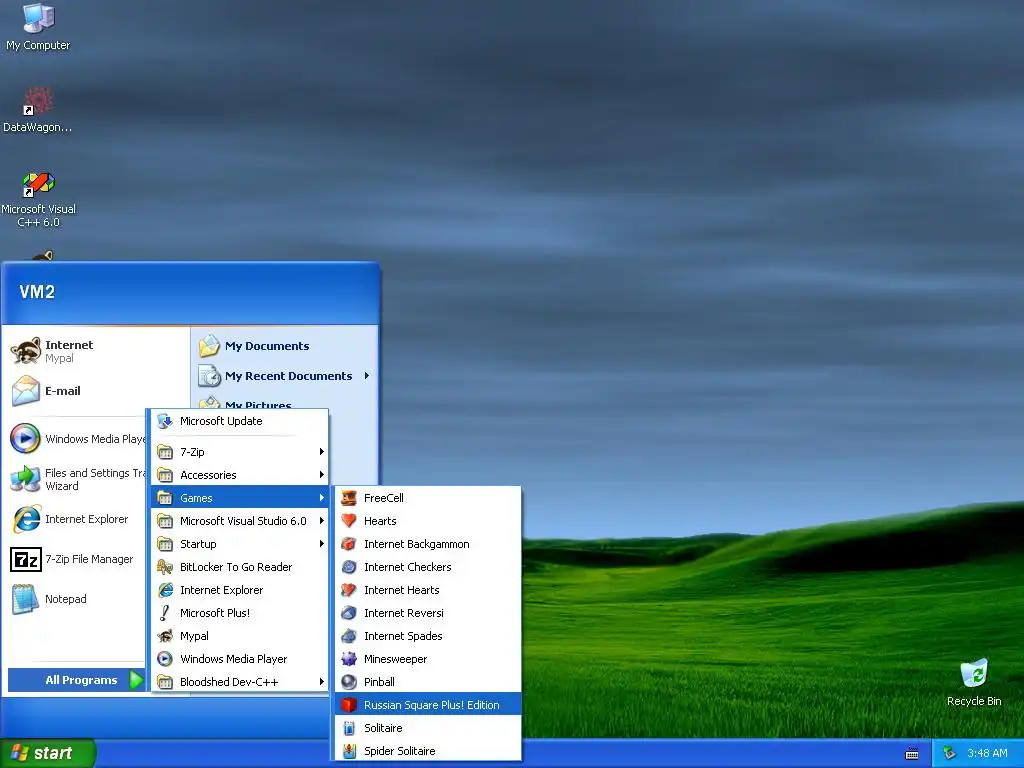Expand the Startup submenu arrow
Viewport: 1024px width, 768px height.
click(x=321, y=543)
